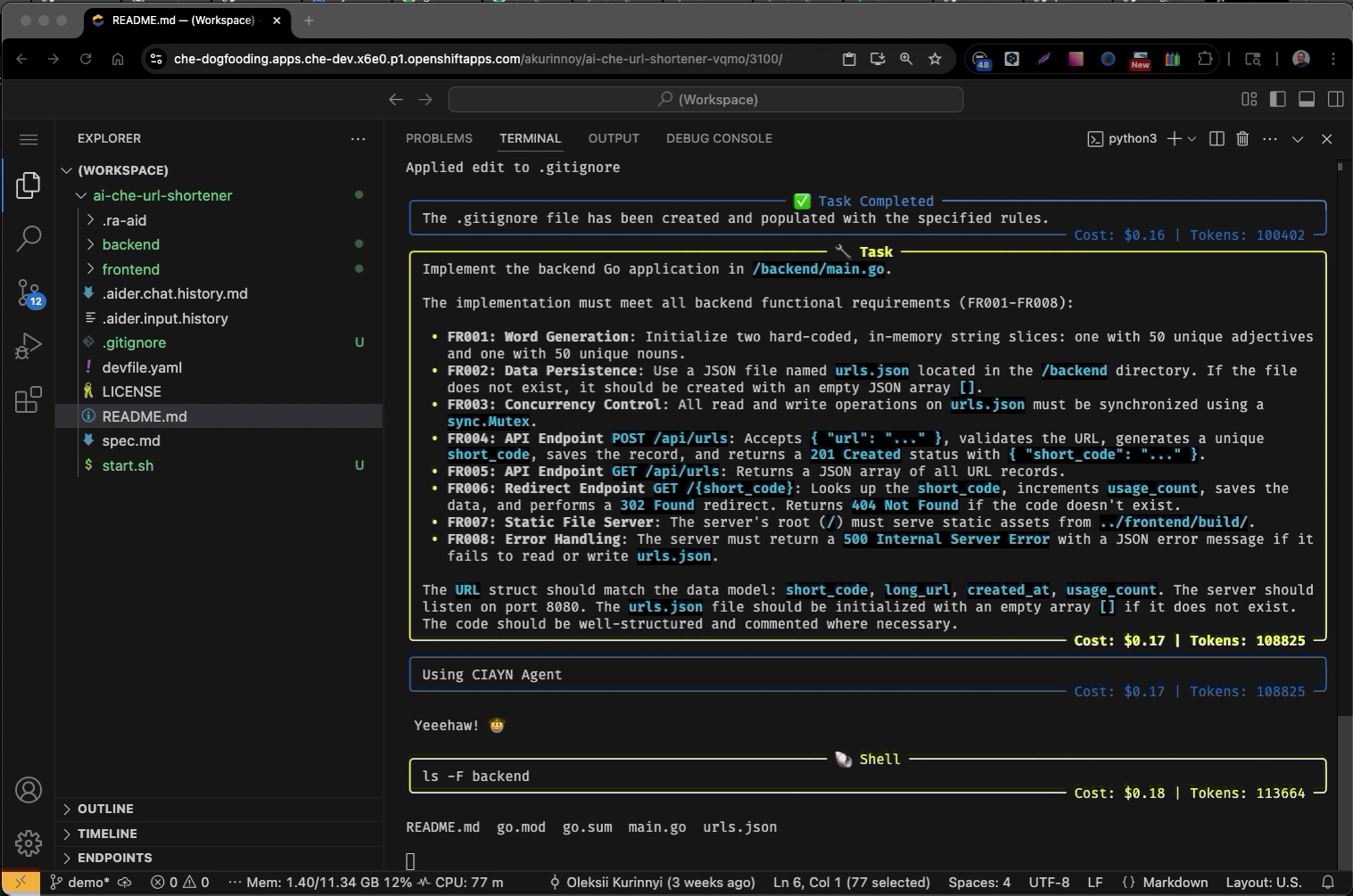Open the Manage gear menu
1353x896 pixels.
coord(29,843)
